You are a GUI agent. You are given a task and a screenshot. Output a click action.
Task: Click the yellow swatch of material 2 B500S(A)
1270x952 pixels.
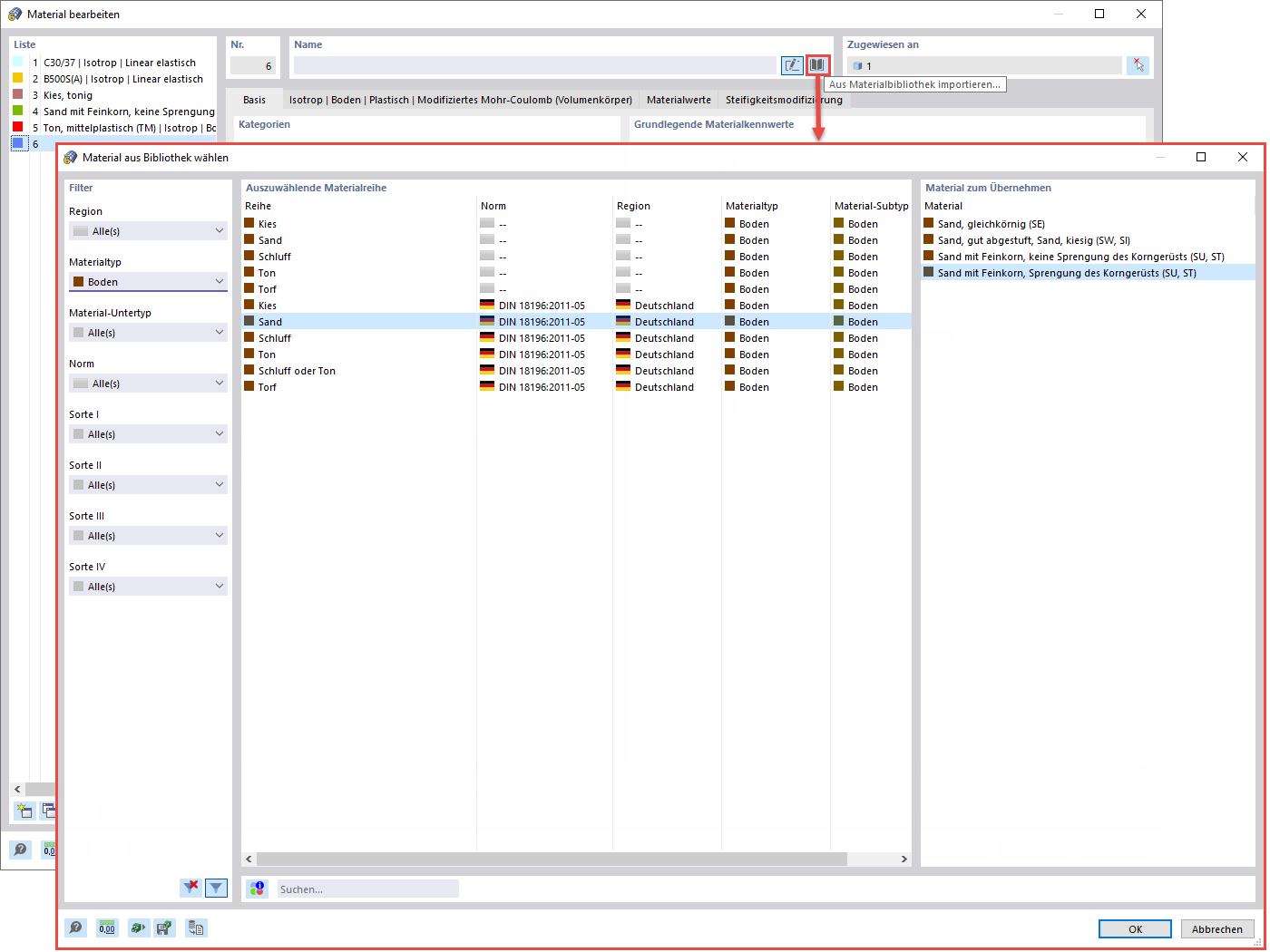(18, 78)
